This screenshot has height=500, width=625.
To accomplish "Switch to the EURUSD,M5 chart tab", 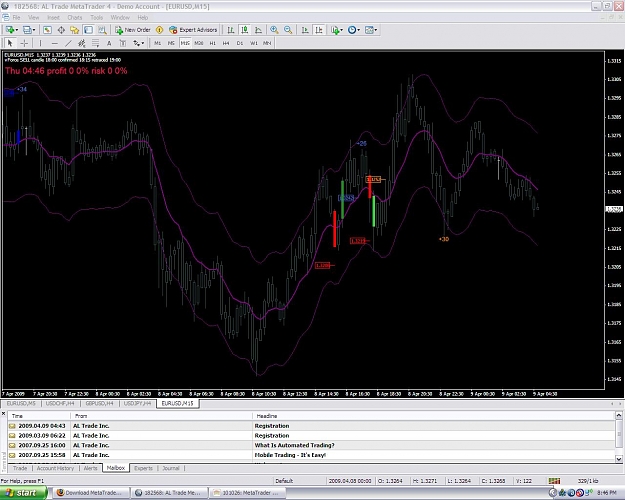I will (x=21, y=404).
